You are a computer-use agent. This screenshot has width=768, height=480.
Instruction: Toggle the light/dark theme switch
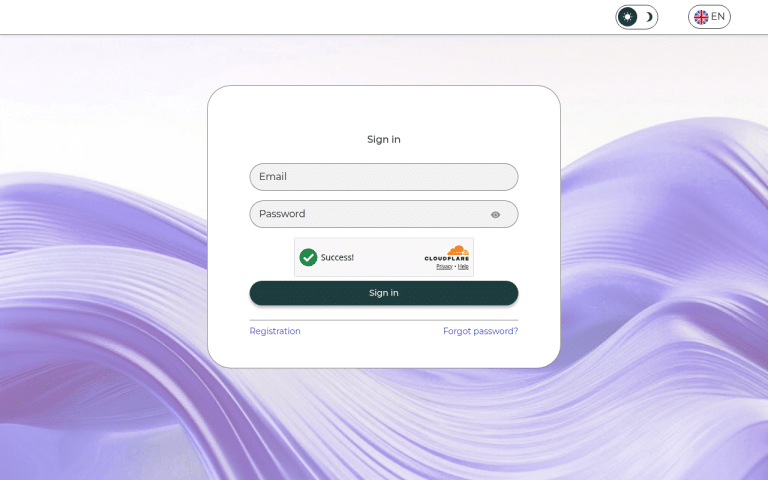click(637, 17)
